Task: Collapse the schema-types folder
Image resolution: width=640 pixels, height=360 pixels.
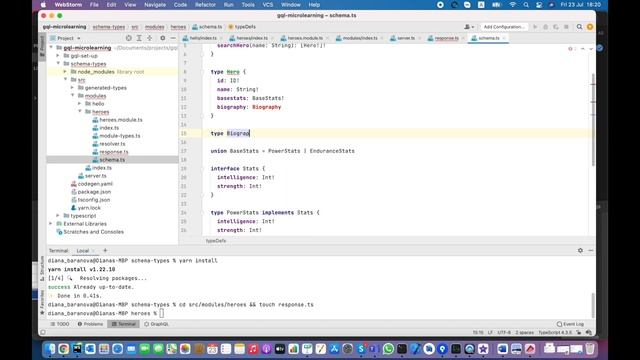Action: [58, 64]
